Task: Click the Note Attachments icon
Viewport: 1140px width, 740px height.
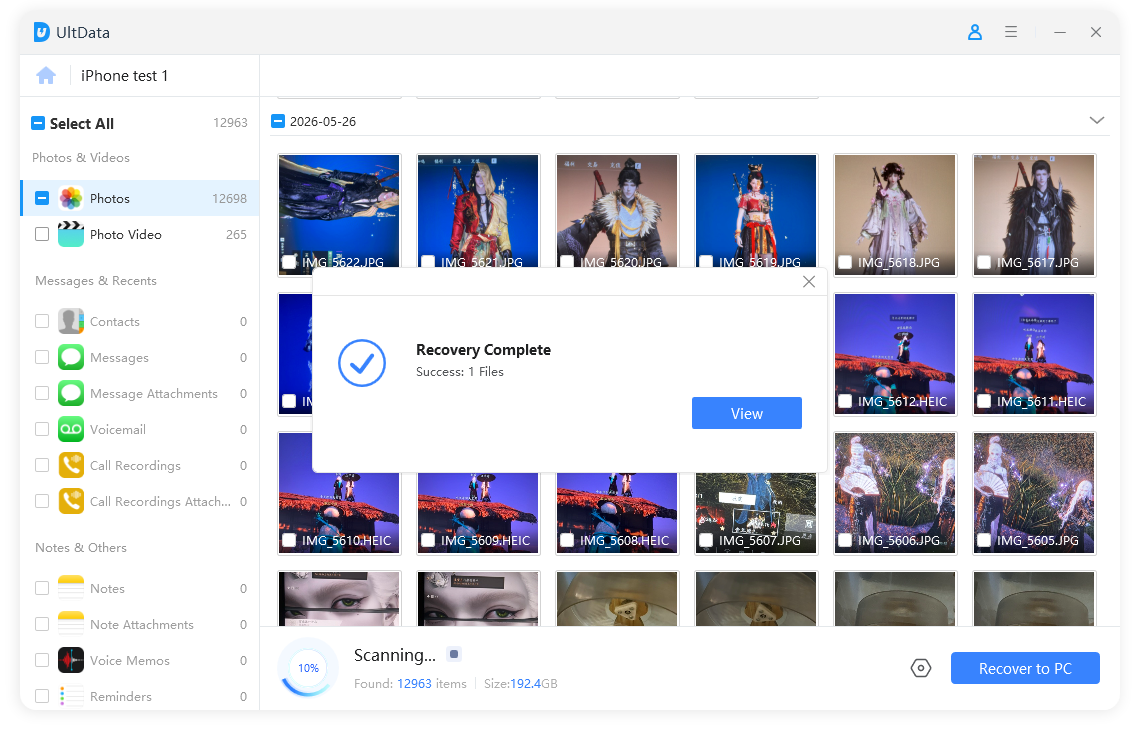Action: (x=71, y=624)
